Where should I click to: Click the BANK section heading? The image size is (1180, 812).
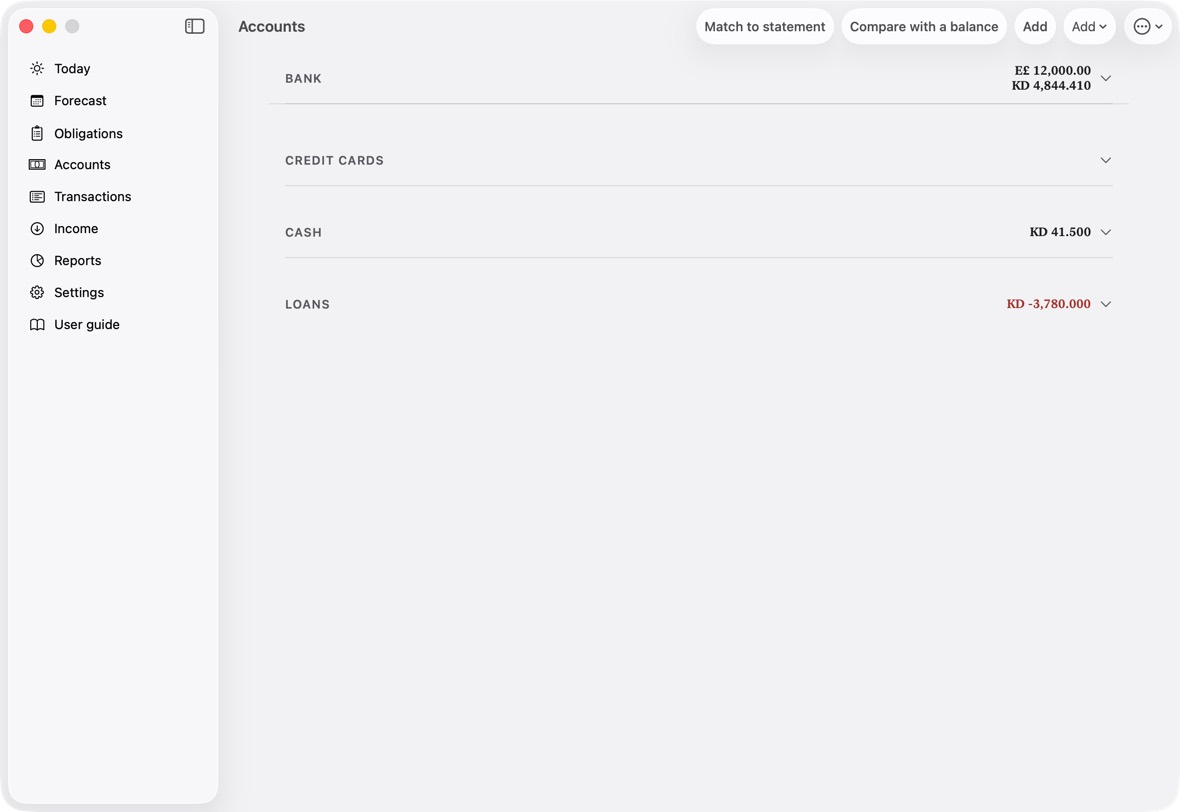pyautogui.click(x=303, y=78)
